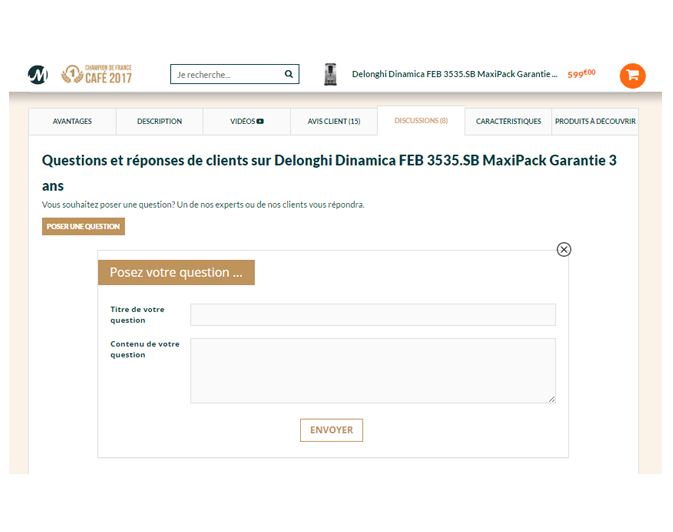
Task: Click the Envoyer submit button
Action: point(331,430)
